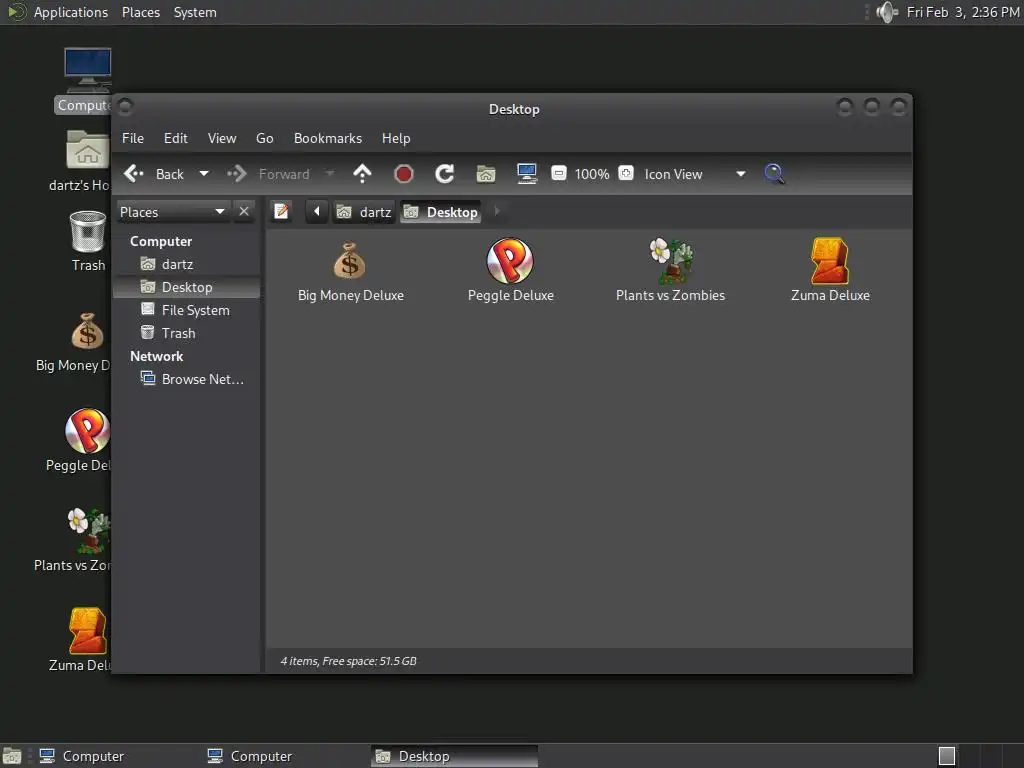Select the Desktop path bar button
This screenshot has height=768, width=1024.
tap(441, 212)
